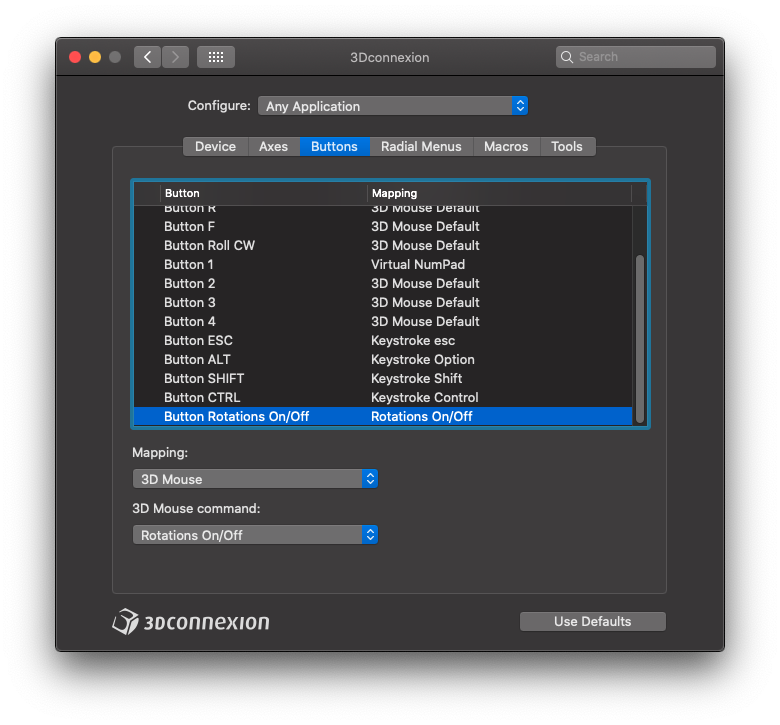
Task: Click the Keystroke esc mapping cell
Action: tap(413, 340)
